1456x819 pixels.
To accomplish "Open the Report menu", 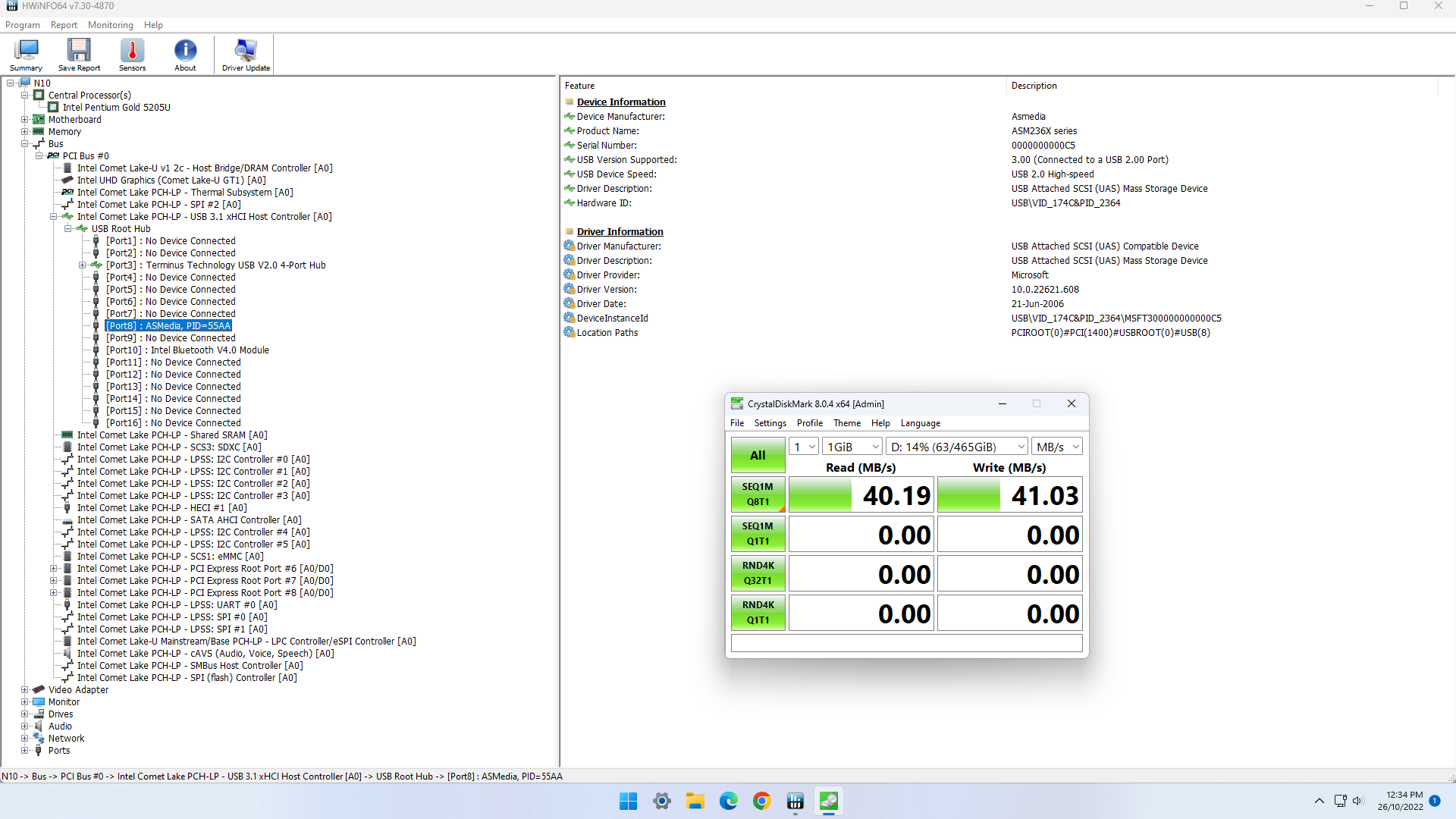I will [x=64, y=25].
